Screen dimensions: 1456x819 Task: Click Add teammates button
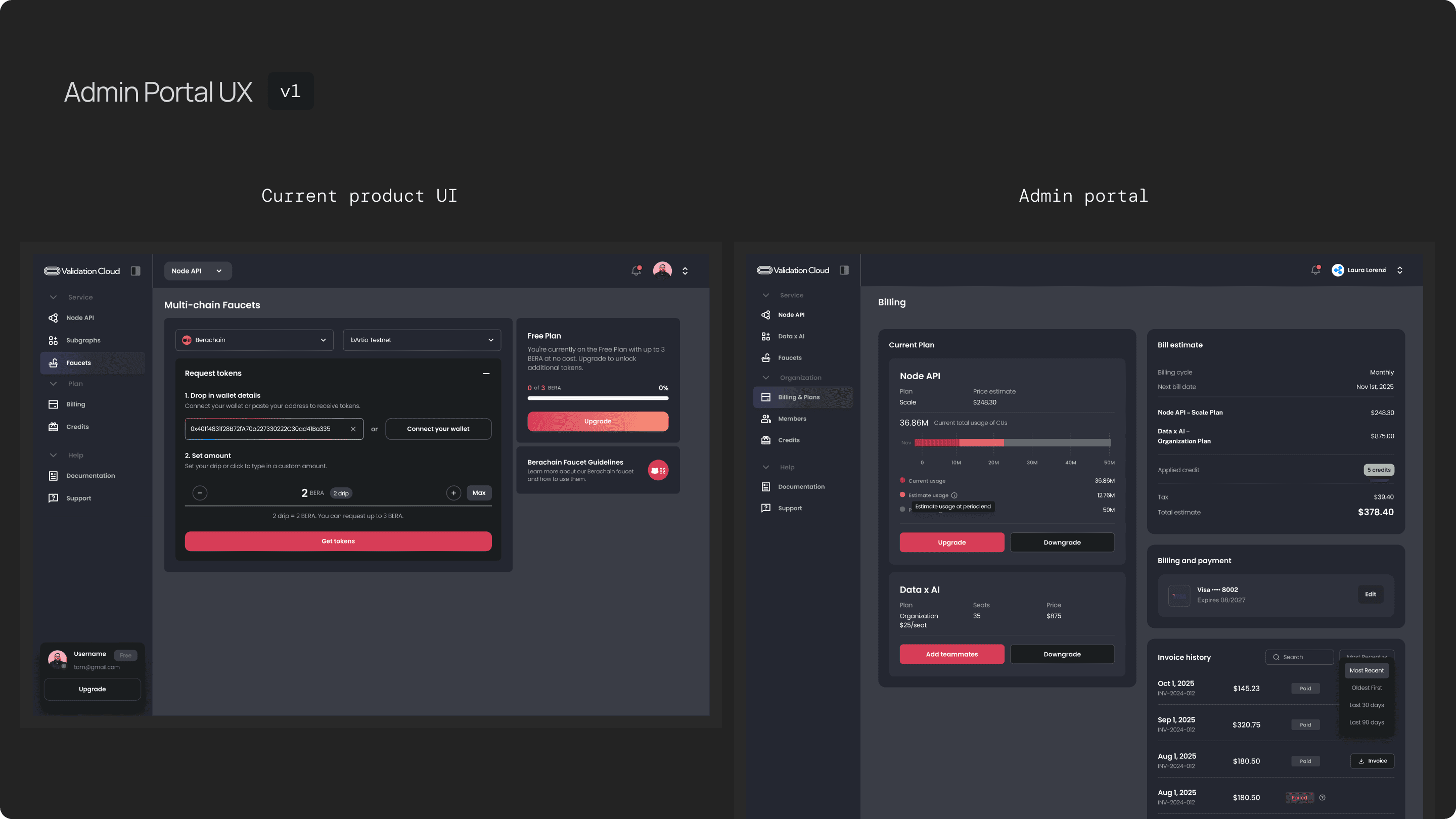click(951, 654)
